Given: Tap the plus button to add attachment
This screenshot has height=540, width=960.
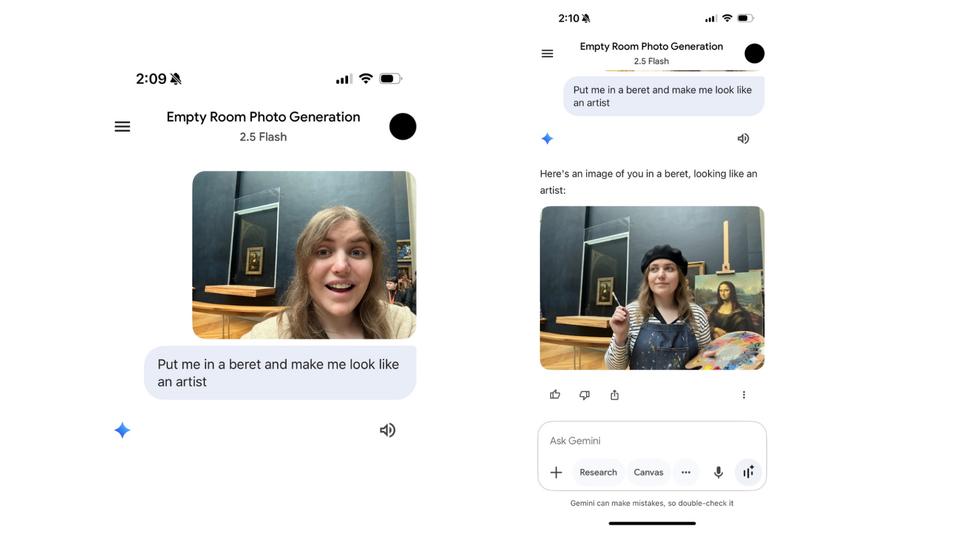Looking at the screenshot, I should 556,472.
